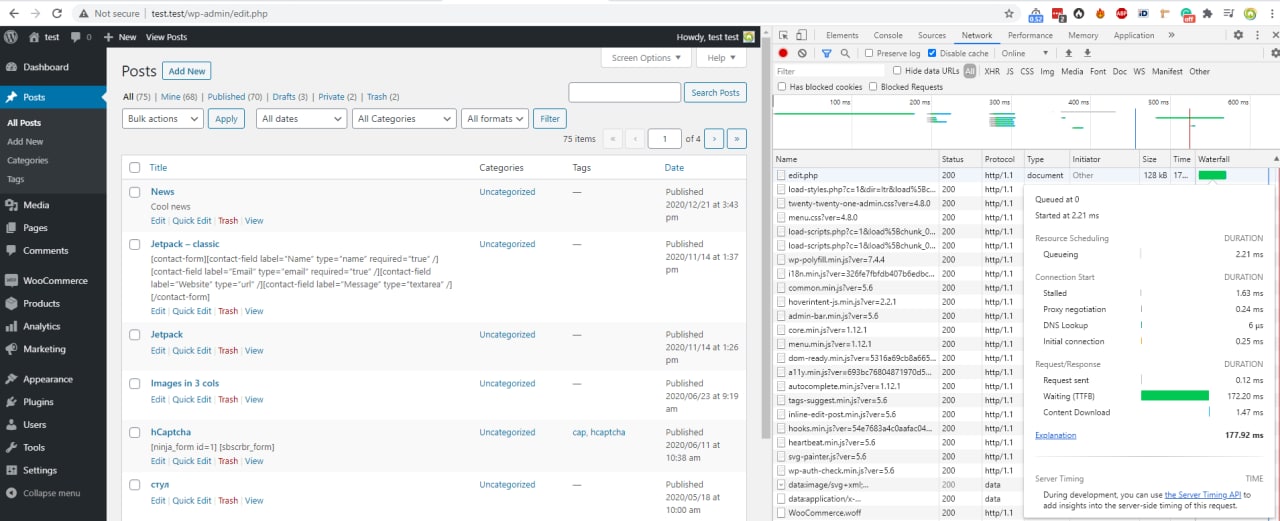Viewport: 1280px width, 521px height.
Task: Uncheck the Disable cache checkbox
Action: (932, 53)
